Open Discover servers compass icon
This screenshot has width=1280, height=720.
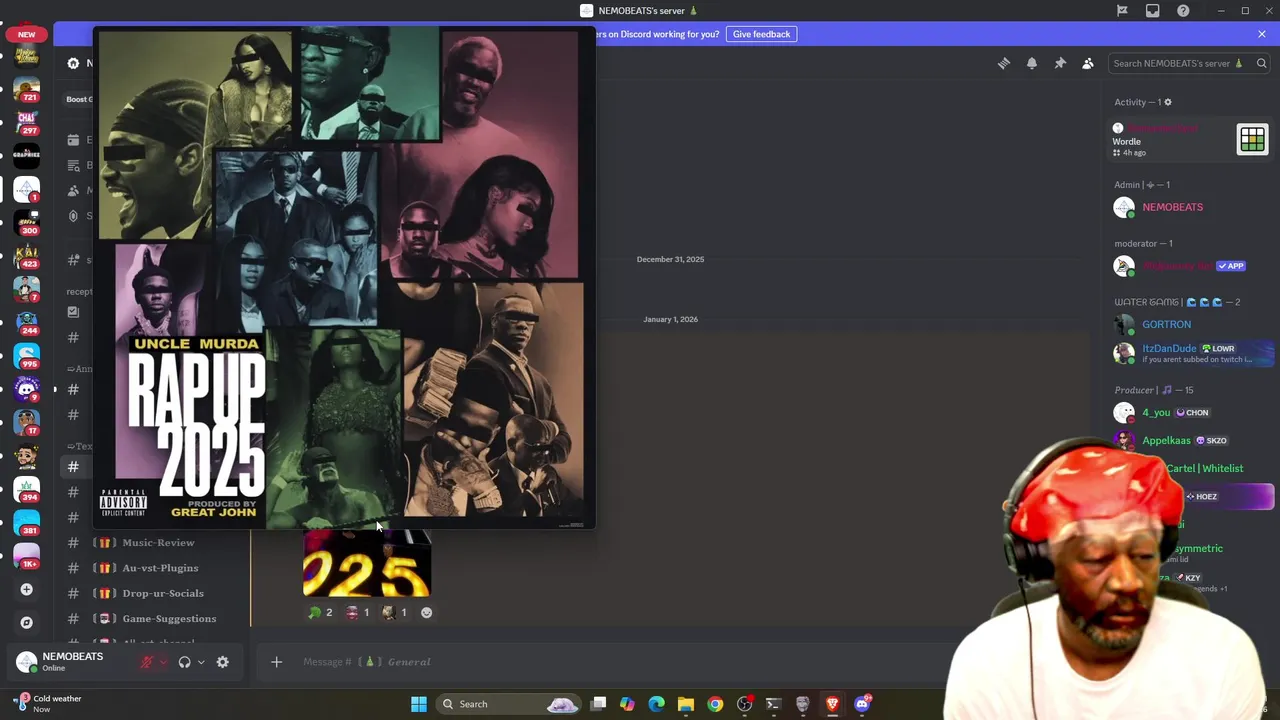[x=26, y=622]
